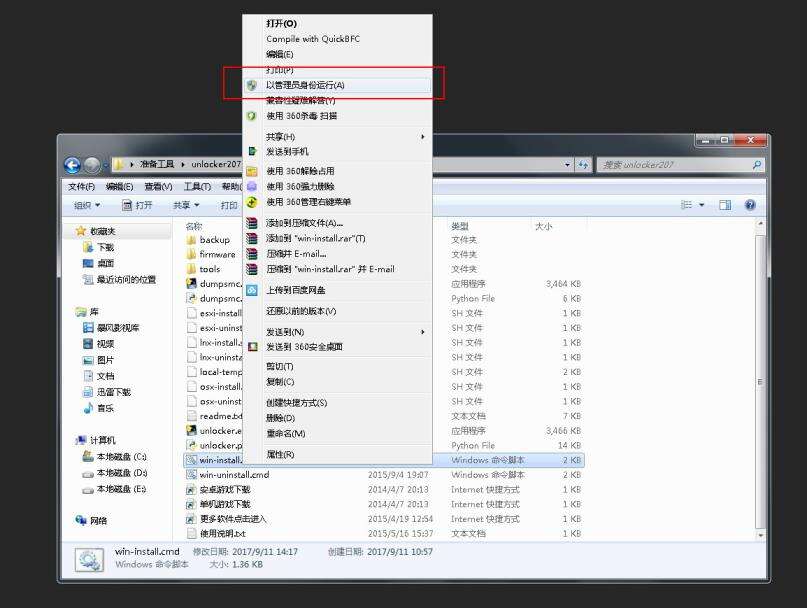Screen dimensions: 807x608
Task: Click the refresh icon beside address bar
Action: (583, 165)
